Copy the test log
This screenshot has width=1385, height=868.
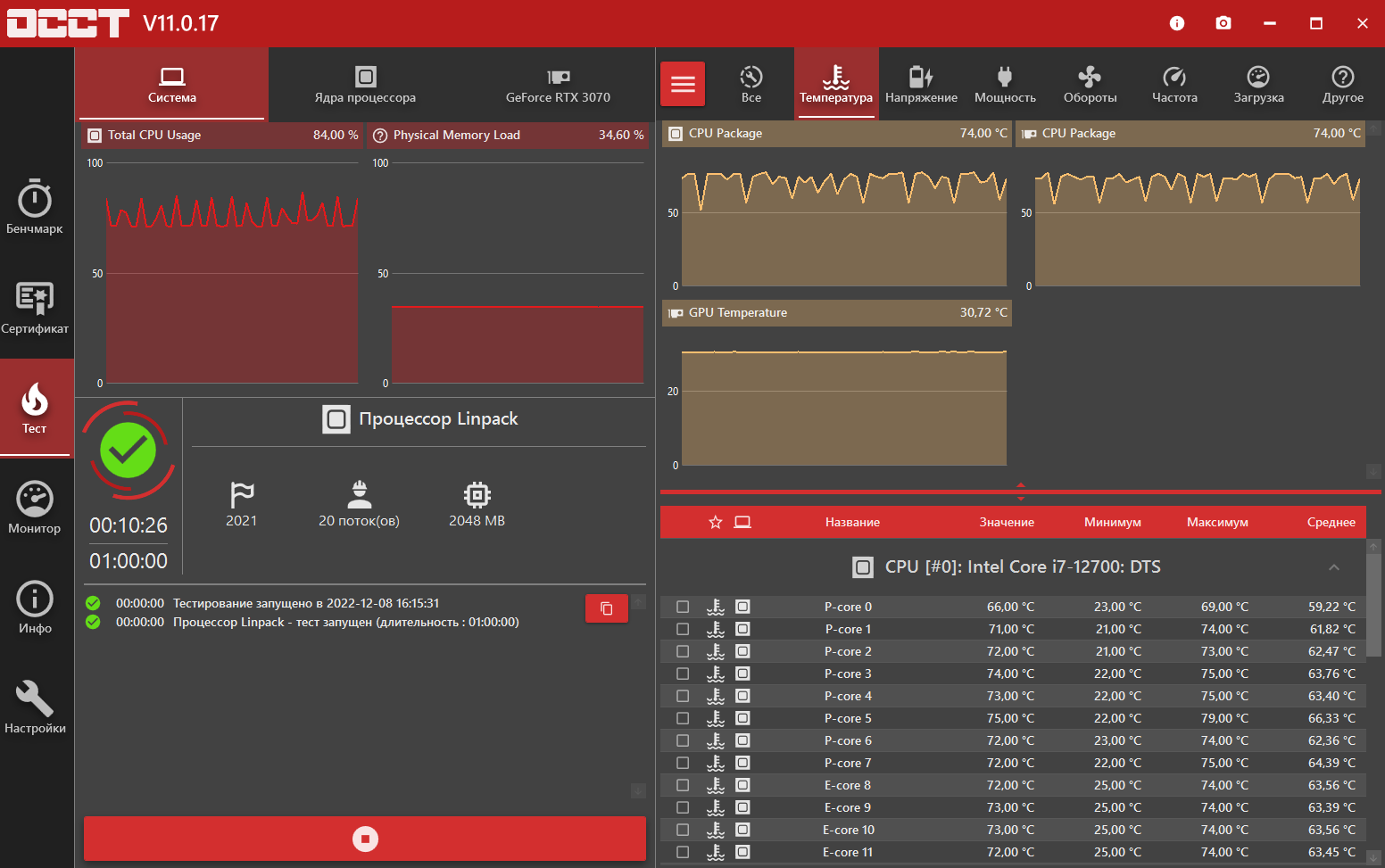pos(607,608)
